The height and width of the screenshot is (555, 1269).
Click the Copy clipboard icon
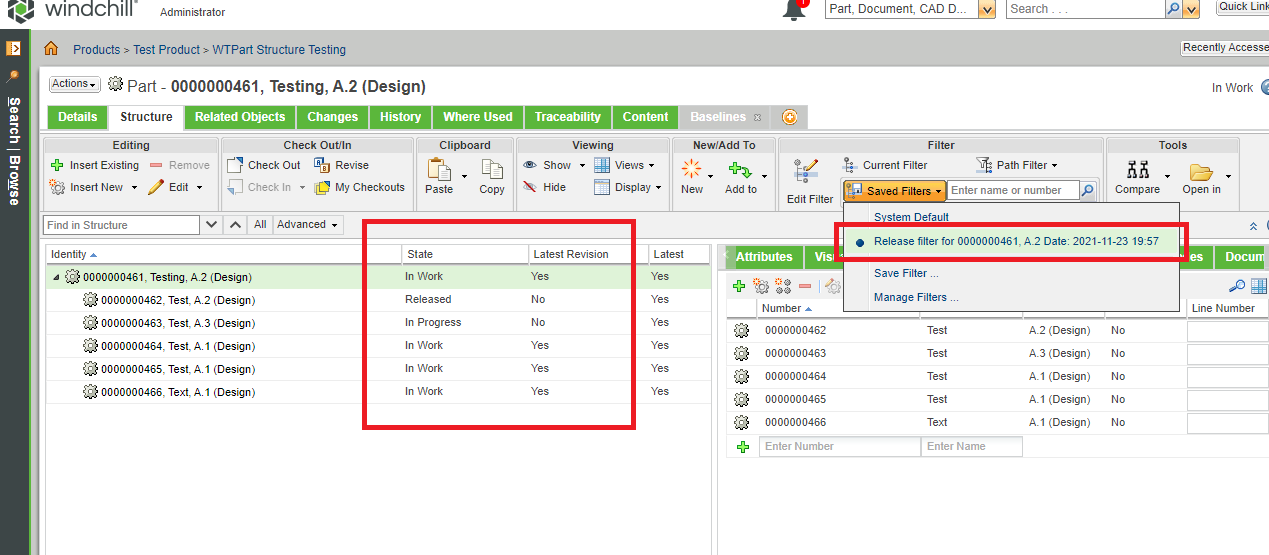[492, 171]
